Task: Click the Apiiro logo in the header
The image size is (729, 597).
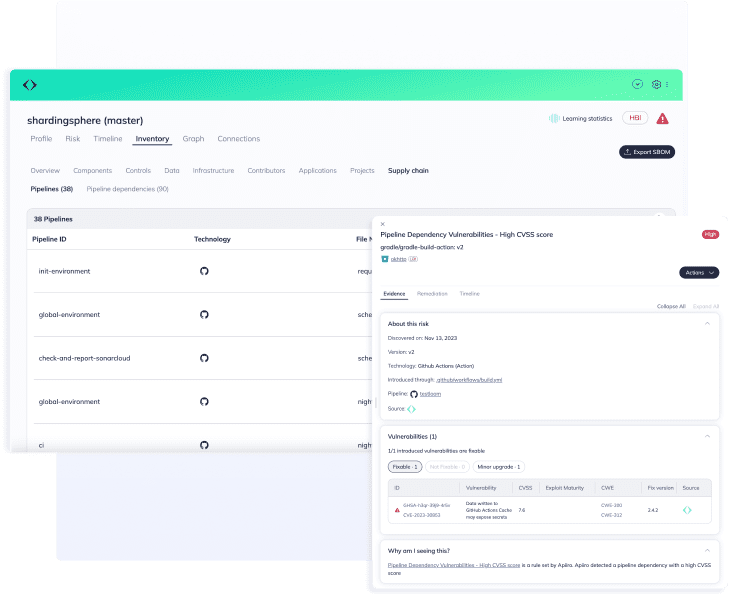Action: [30, 85]
